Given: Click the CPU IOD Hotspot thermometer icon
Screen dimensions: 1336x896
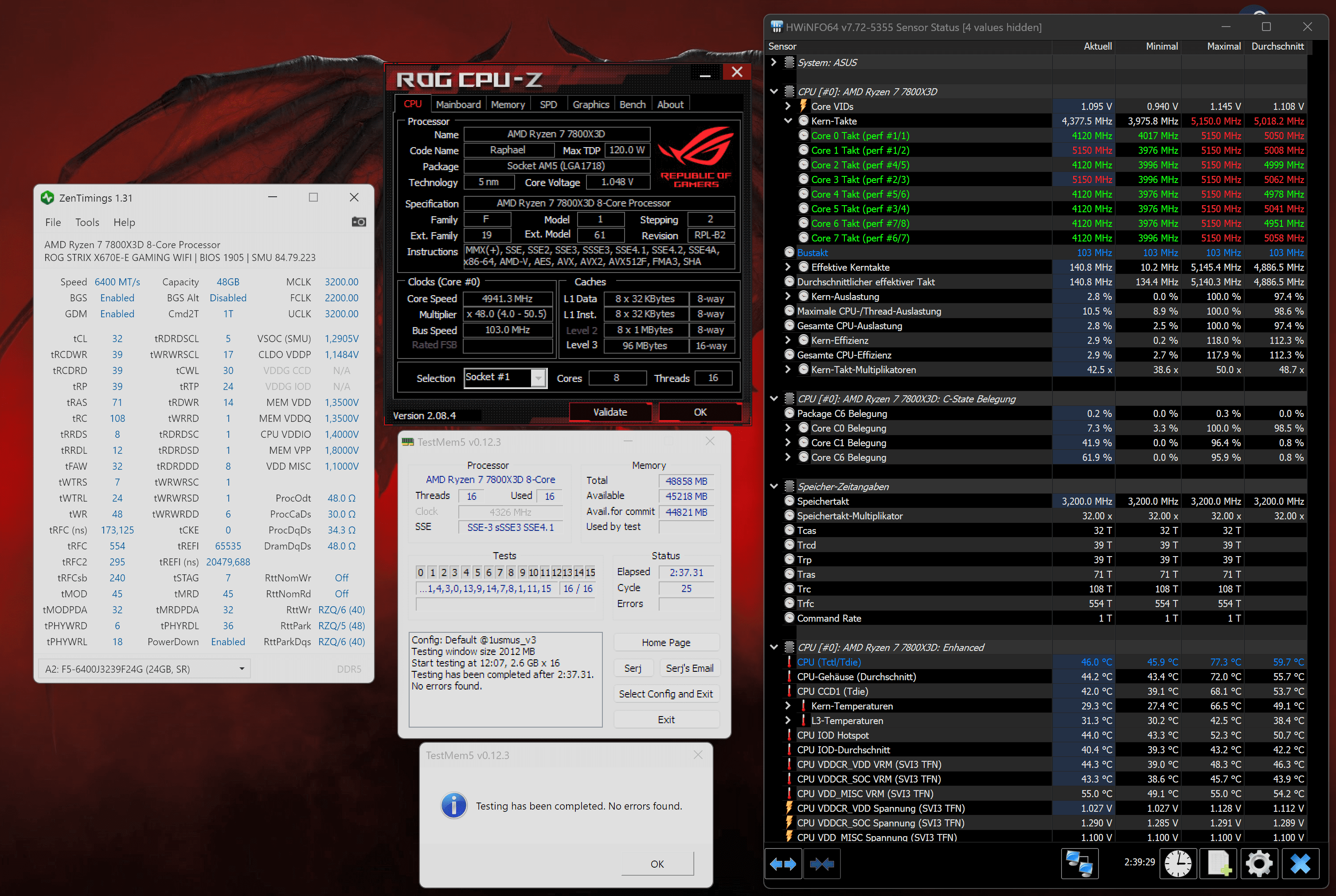Looking at the screenshot, I should coord(789,735).
